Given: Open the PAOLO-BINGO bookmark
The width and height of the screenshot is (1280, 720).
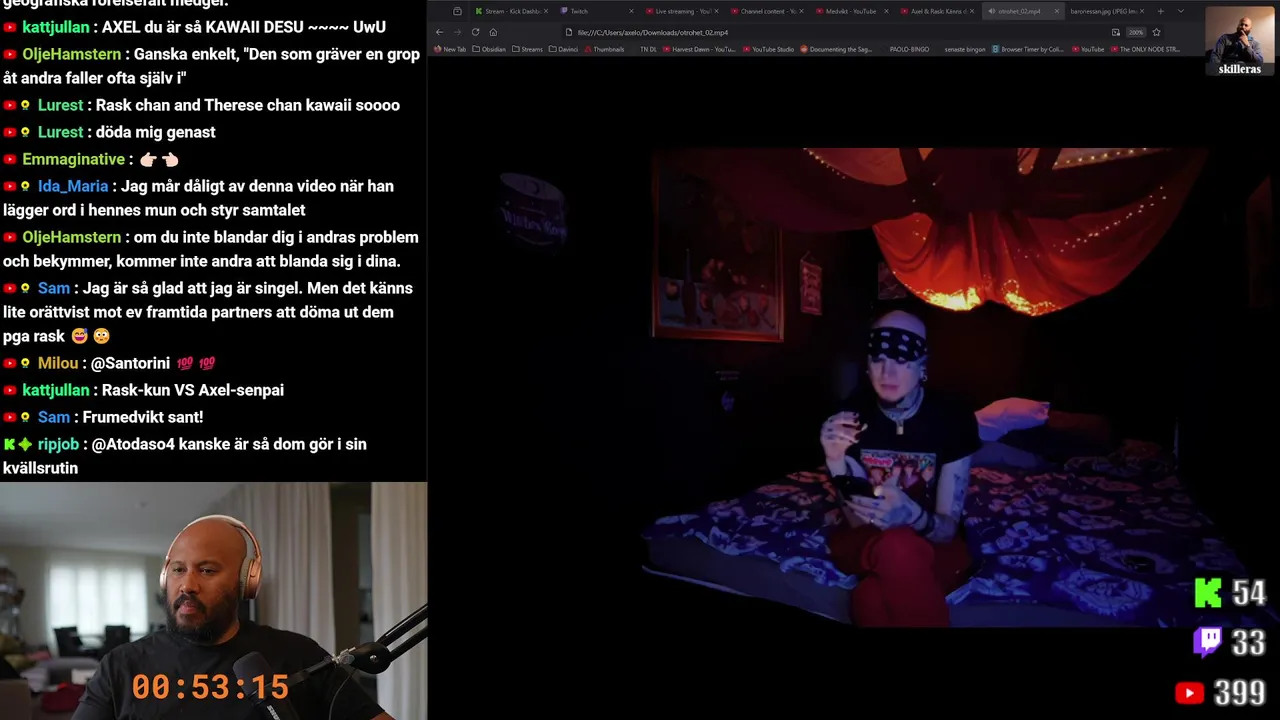Looking at the screenshot, I should click(909, 49).
